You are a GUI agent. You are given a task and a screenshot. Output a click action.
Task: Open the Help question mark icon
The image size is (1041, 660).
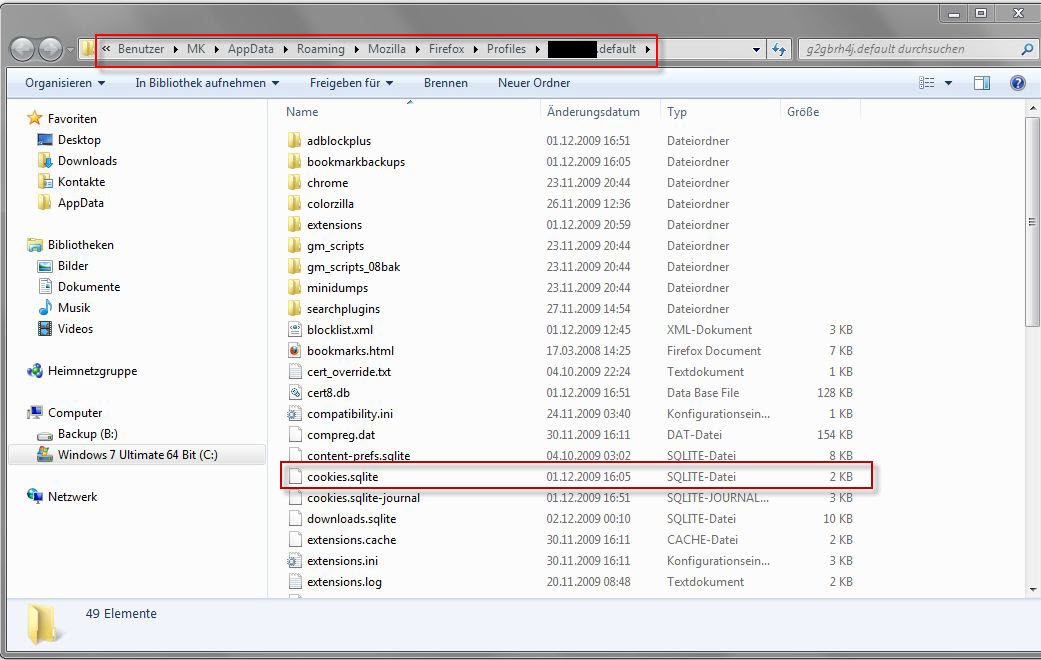pos(1018,83)
